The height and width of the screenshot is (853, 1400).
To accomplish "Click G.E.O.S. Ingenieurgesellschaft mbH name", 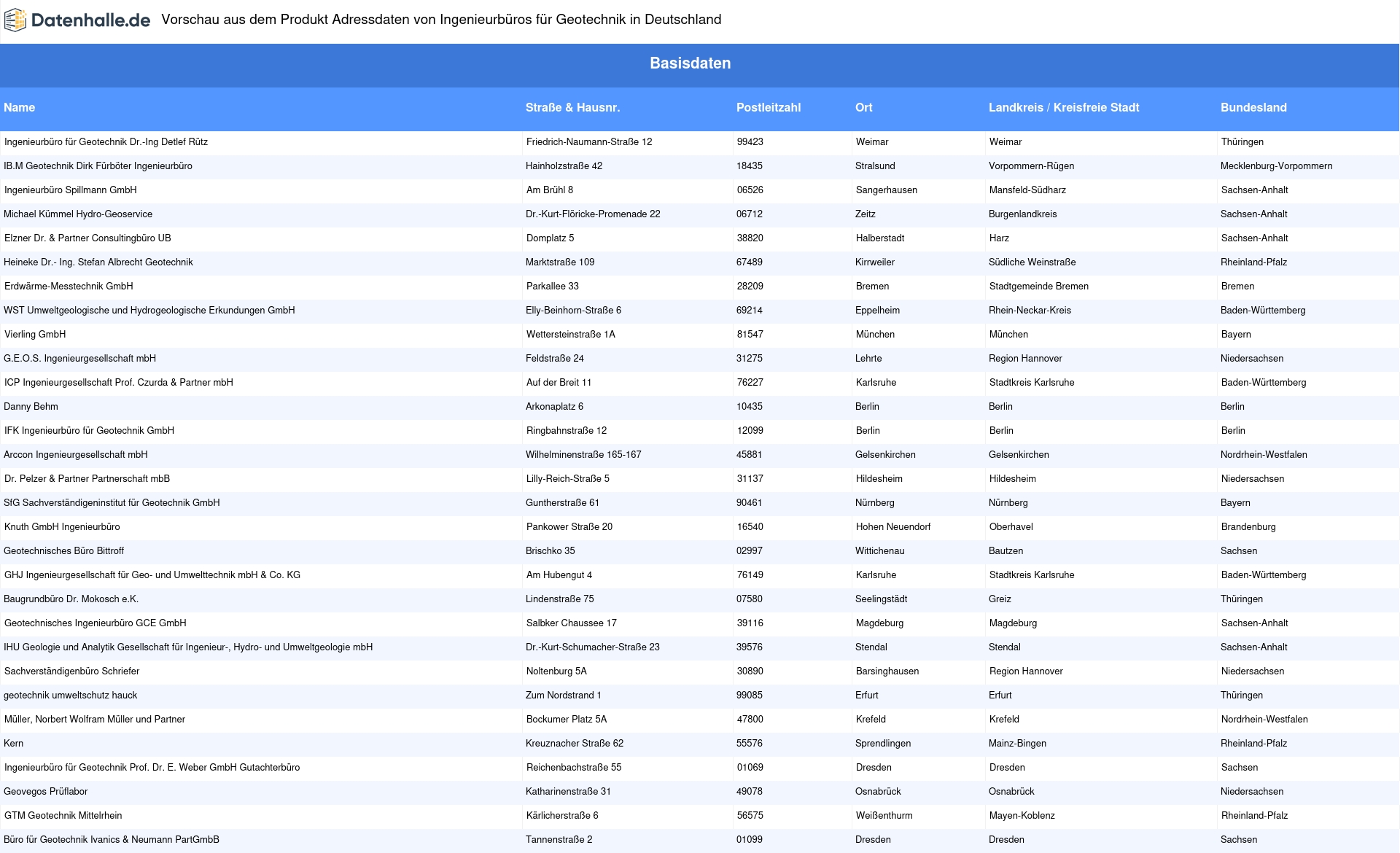I will click(79, 359).
